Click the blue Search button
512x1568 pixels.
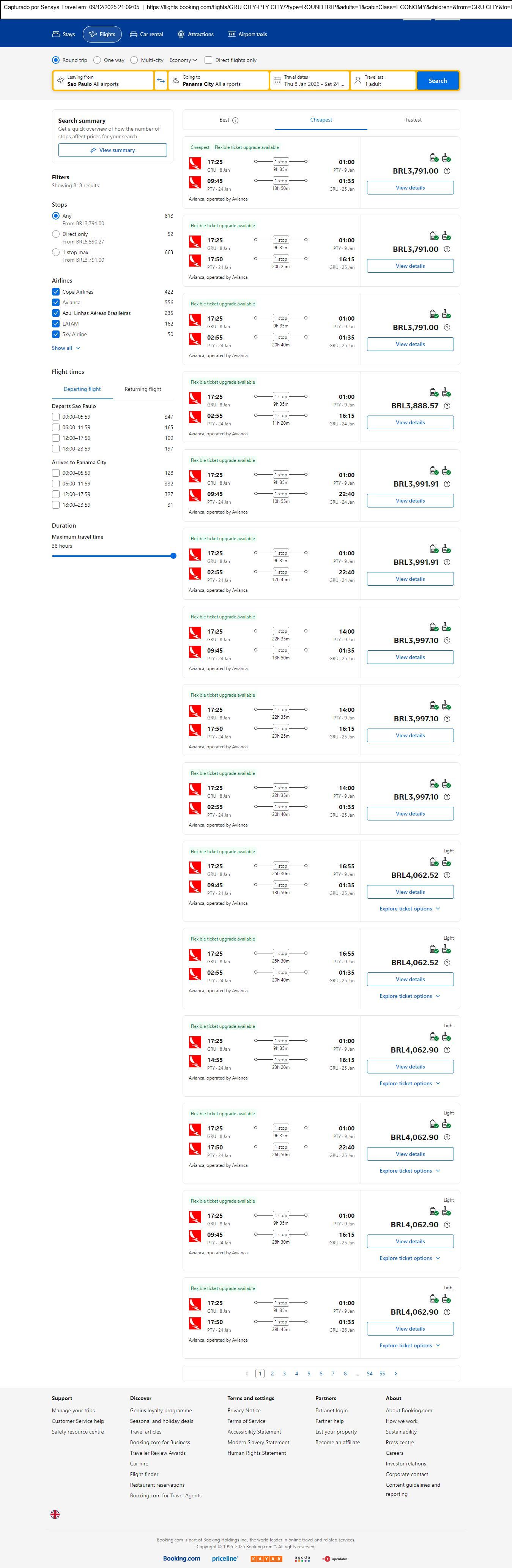tap(437, 81)
